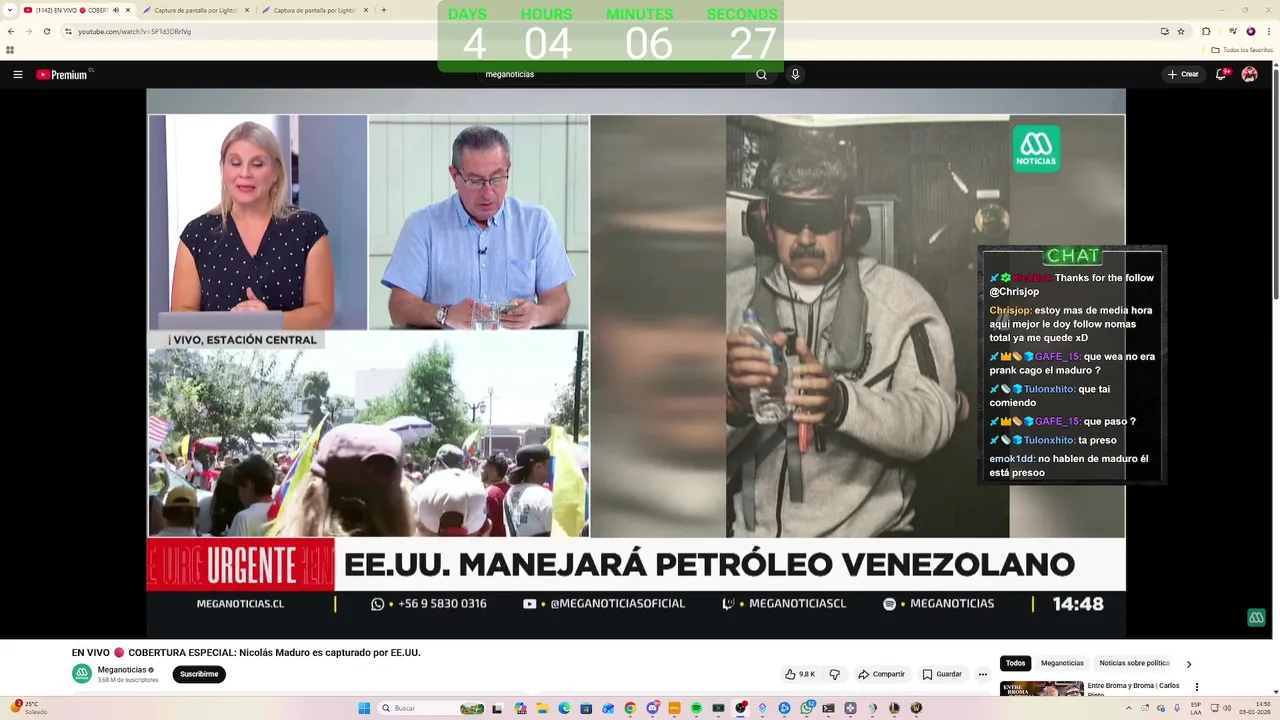Open Microsoft Store from the taskbar

click(586, 708)
